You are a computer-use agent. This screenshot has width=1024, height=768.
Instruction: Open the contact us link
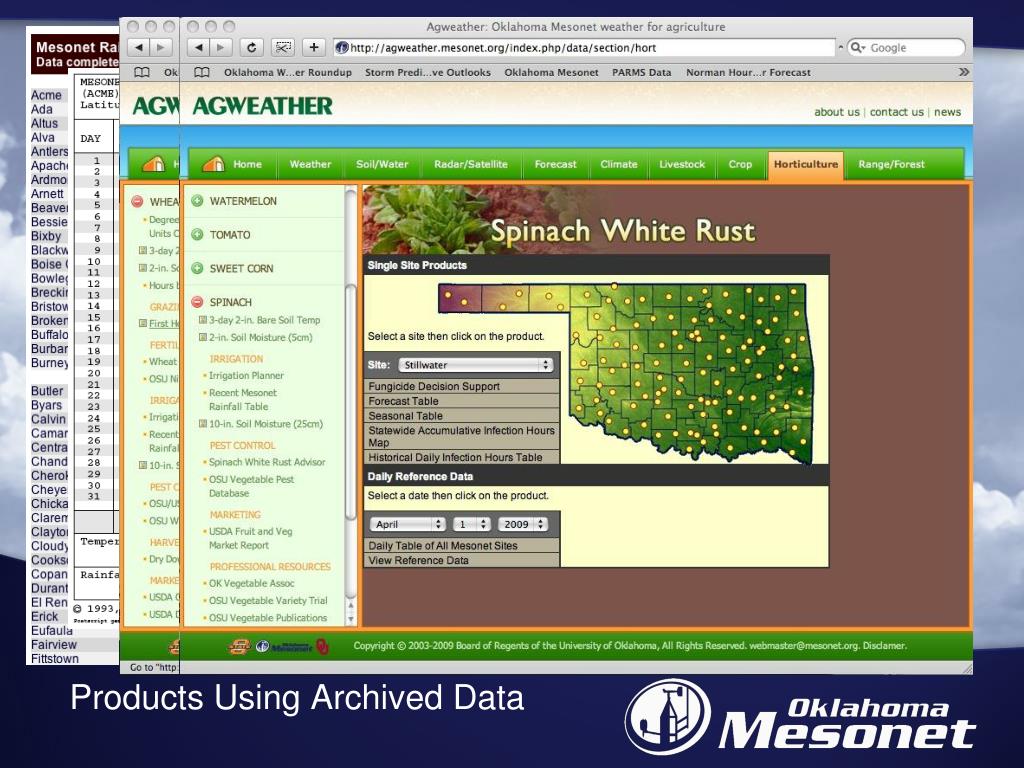click(897, 112)
